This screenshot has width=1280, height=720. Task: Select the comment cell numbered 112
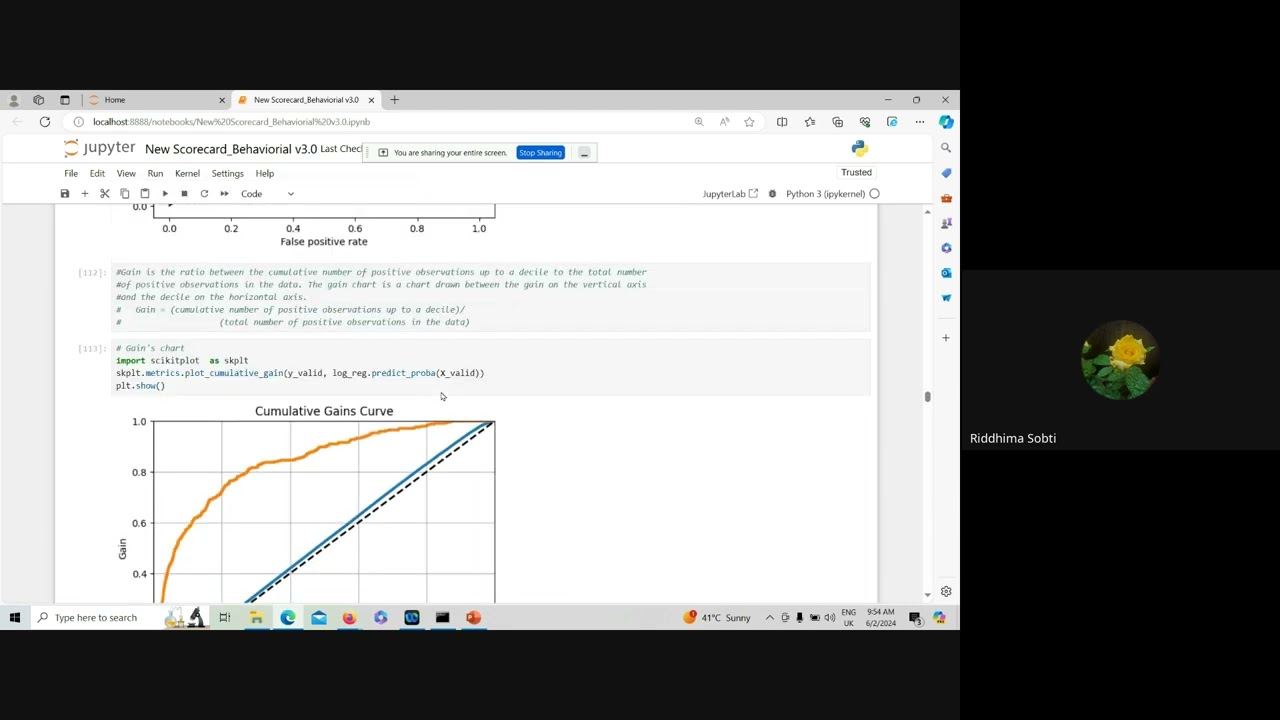pyautogui.click(x=490, y=297)
